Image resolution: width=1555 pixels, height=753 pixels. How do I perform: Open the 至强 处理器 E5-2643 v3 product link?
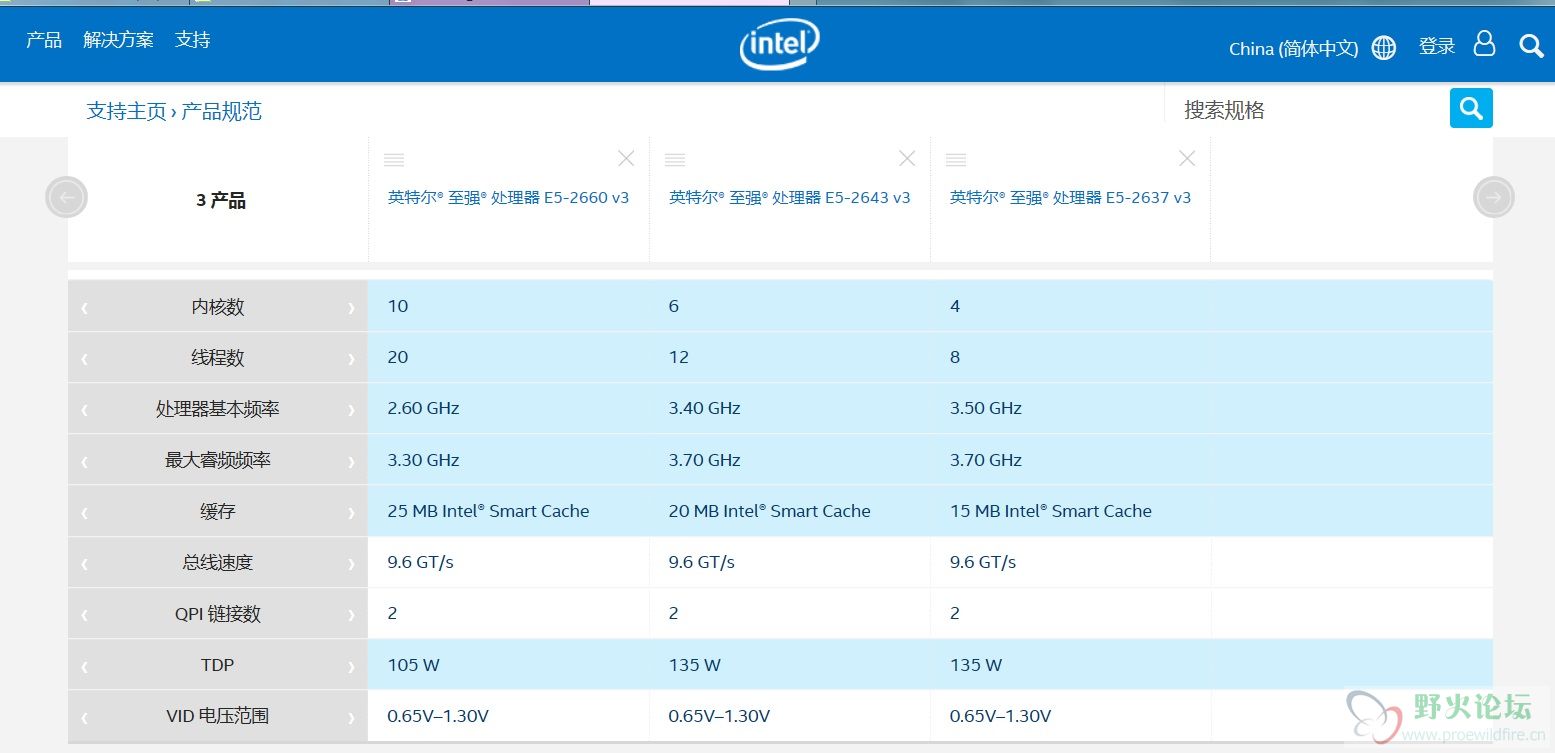[x=790, y=198]
